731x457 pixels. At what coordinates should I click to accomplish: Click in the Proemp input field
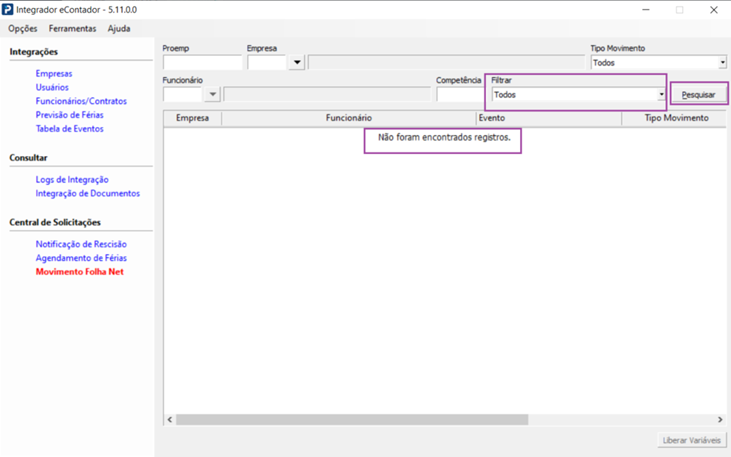click(202, 63)
